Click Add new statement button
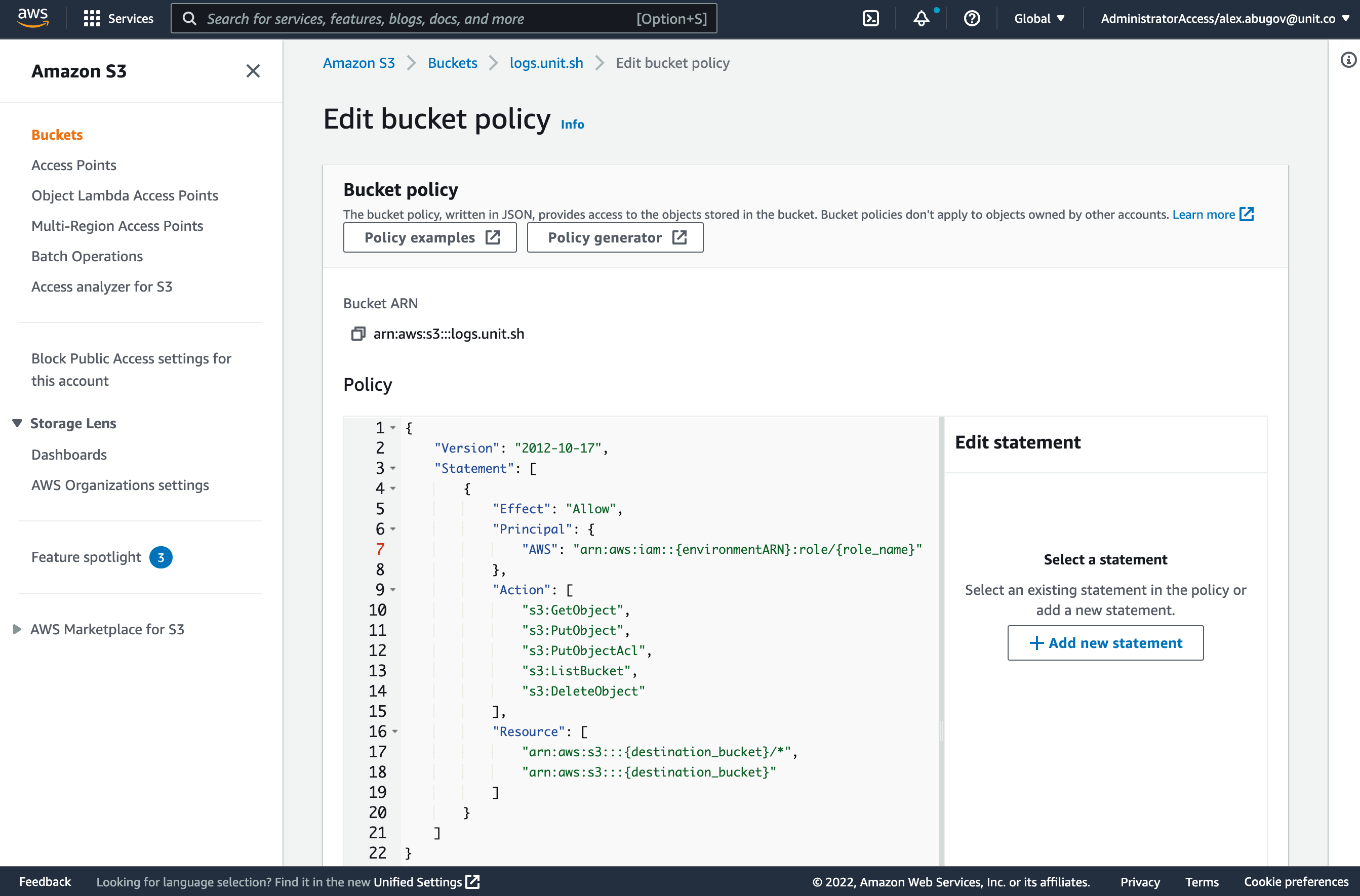Image resolution: width=1360 pixels, height=896 pixels. click(x=1105, y=642)
